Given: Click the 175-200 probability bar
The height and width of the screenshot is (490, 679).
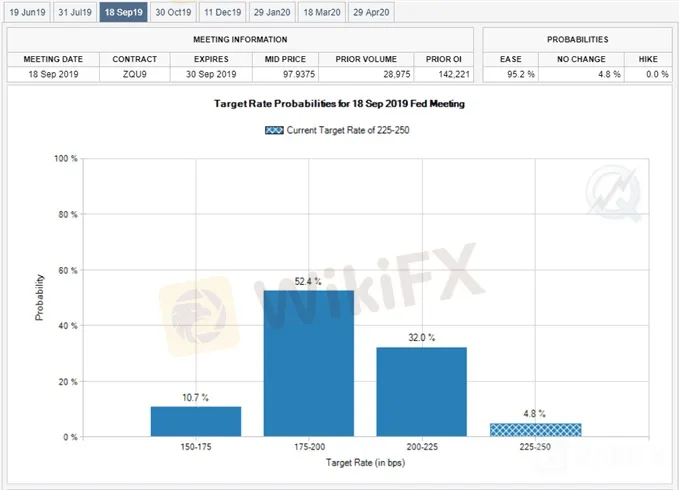Looking at the screenshot, I should [309, 363].
